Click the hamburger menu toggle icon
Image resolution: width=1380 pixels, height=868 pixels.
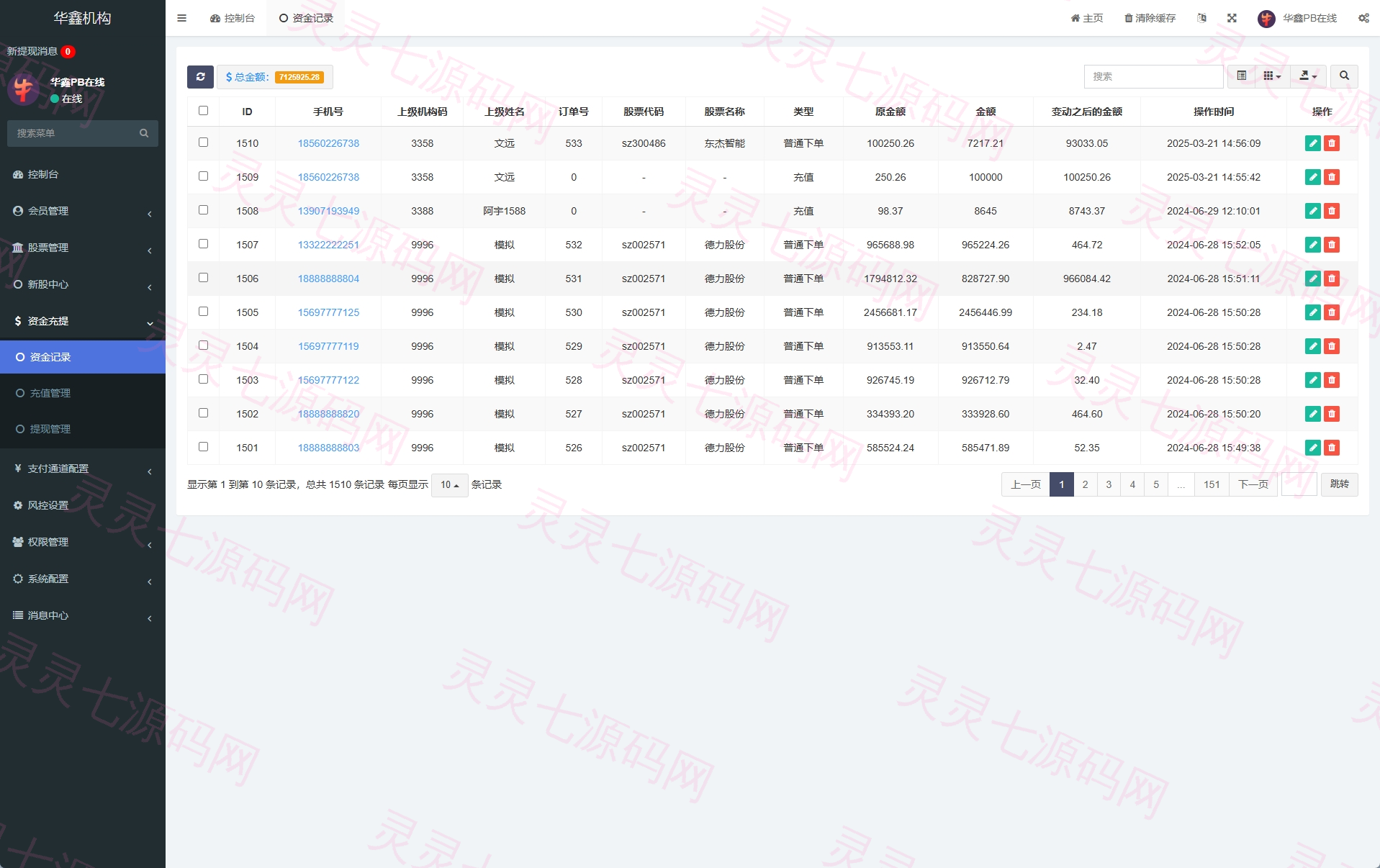pos(181,18)
